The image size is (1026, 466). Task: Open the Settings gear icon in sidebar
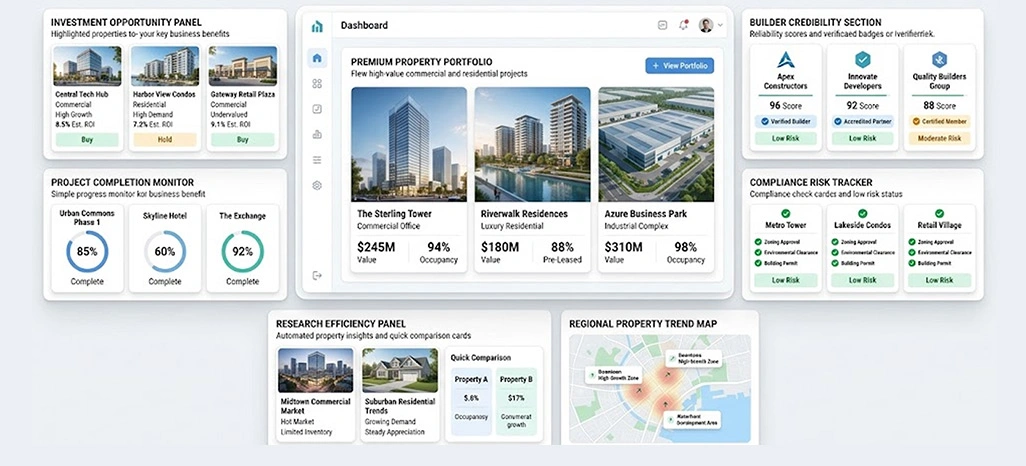point(317,186)
